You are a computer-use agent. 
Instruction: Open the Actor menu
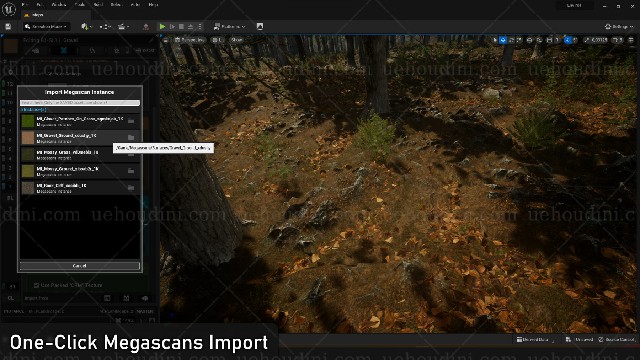[x=135, y=5]
